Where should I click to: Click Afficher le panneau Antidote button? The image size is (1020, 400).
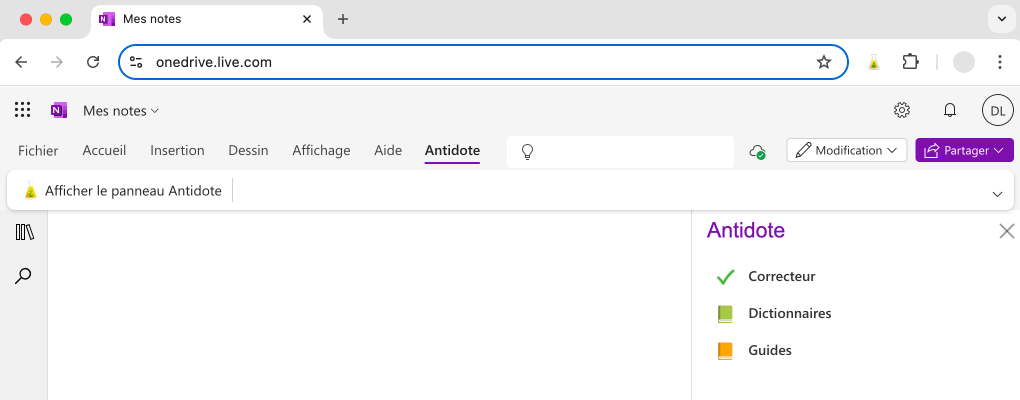tap(122, 191)
